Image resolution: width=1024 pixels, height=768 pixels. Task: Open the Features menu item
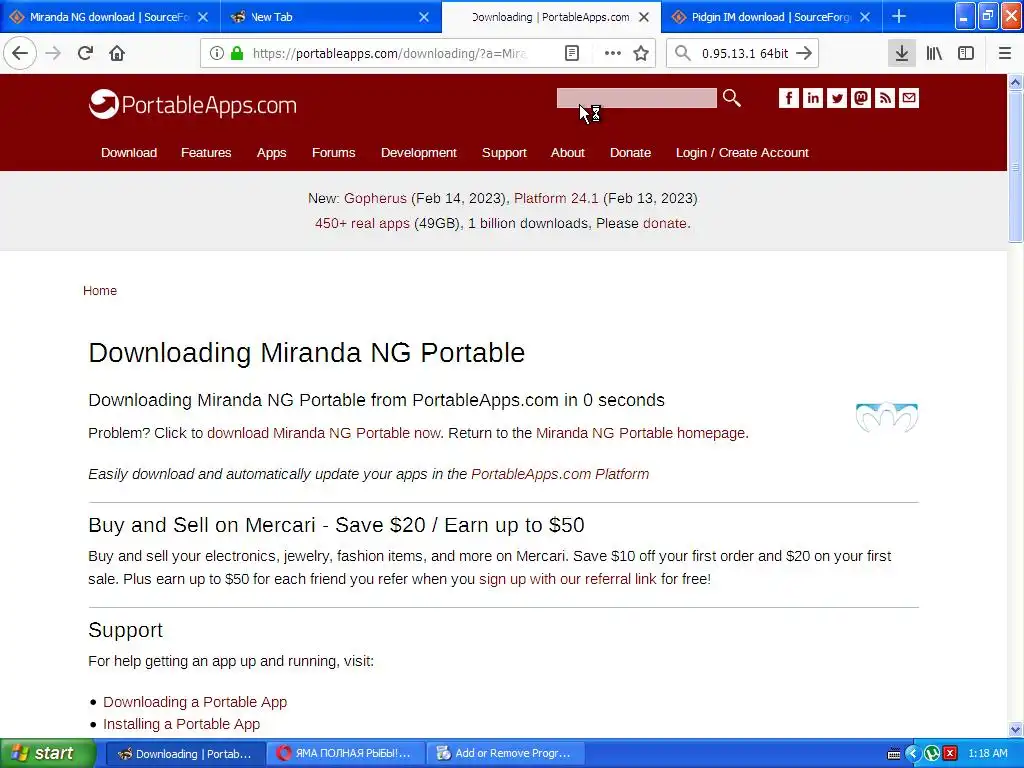coord(206,153)
